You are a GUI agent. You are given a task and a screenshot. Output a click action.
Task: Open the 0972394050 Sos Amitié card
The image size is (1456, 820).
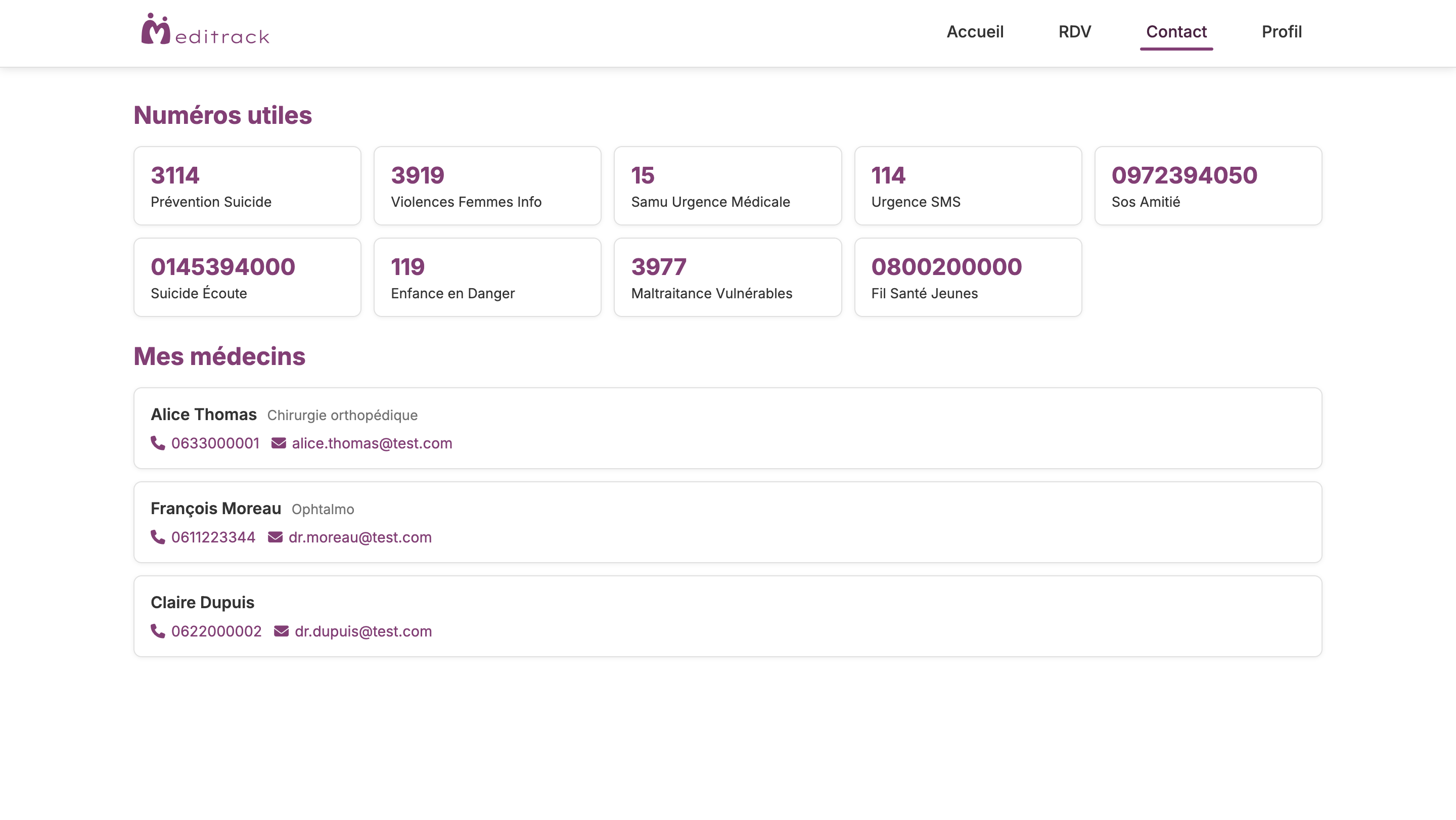(x=1208, y=186)
